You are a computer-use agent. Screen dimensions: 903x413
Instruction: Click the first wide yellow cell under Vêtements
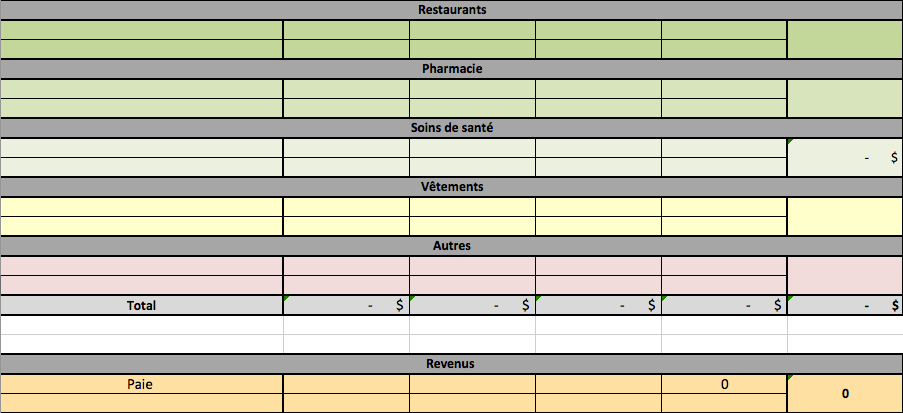tap(141, 207)
